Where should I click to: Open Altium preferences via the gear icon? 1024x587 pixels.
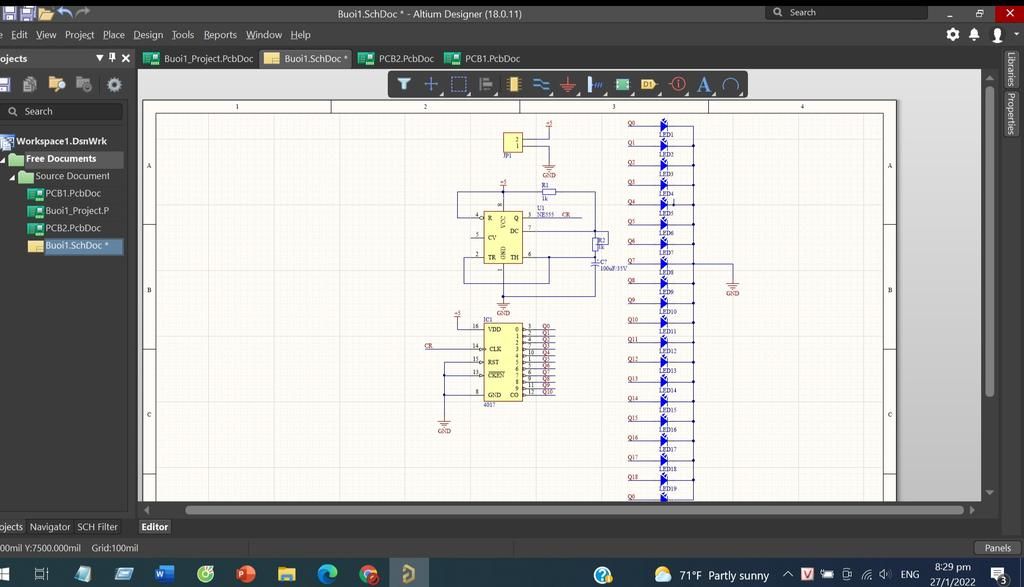[x=953, y=33]
